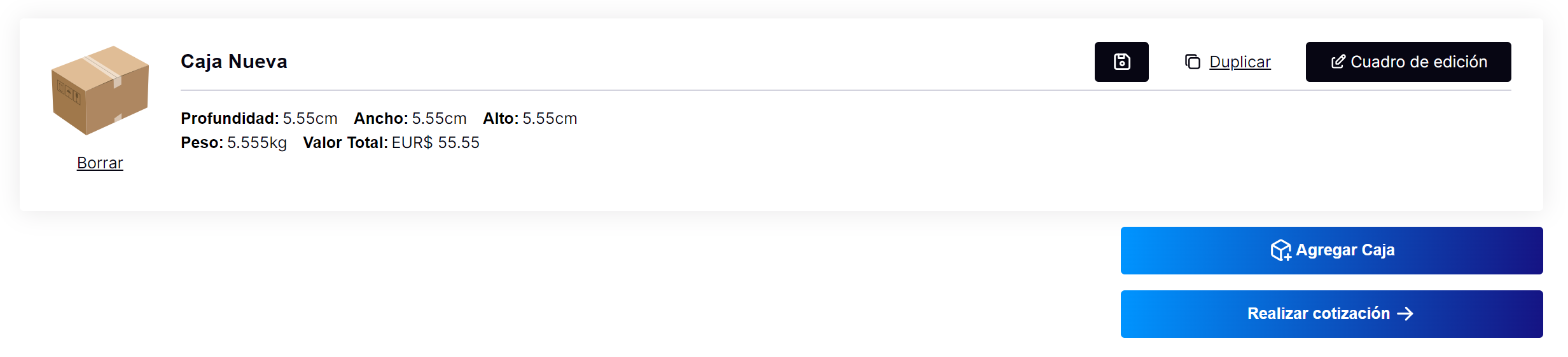This screenshot has width=1568, height=357.
Task: Click the pencil icon in Cuadro de edición
Action: tap(1338, 62)
